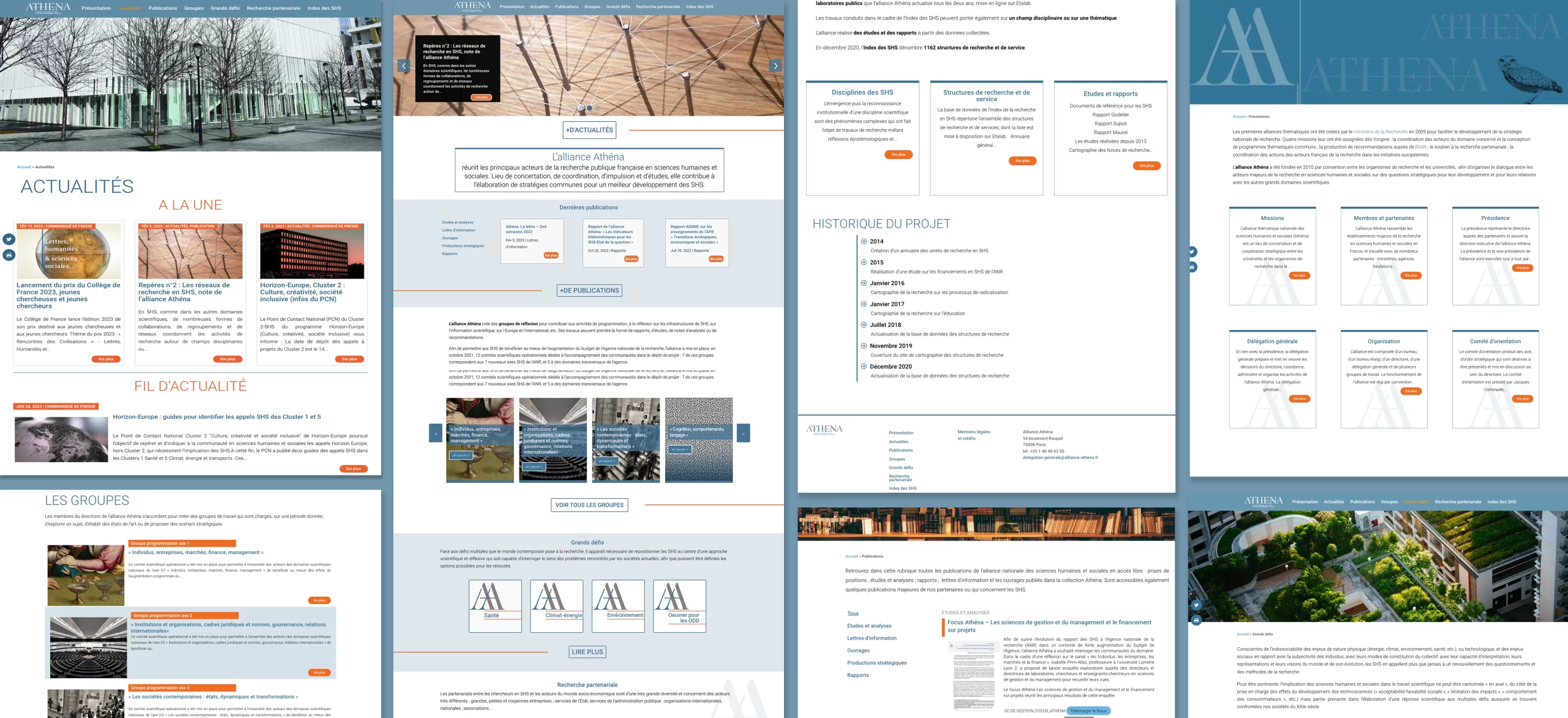Click left arrow of the groups image carousel
This screenshot has width=1568, height=718.
point(435,433)
